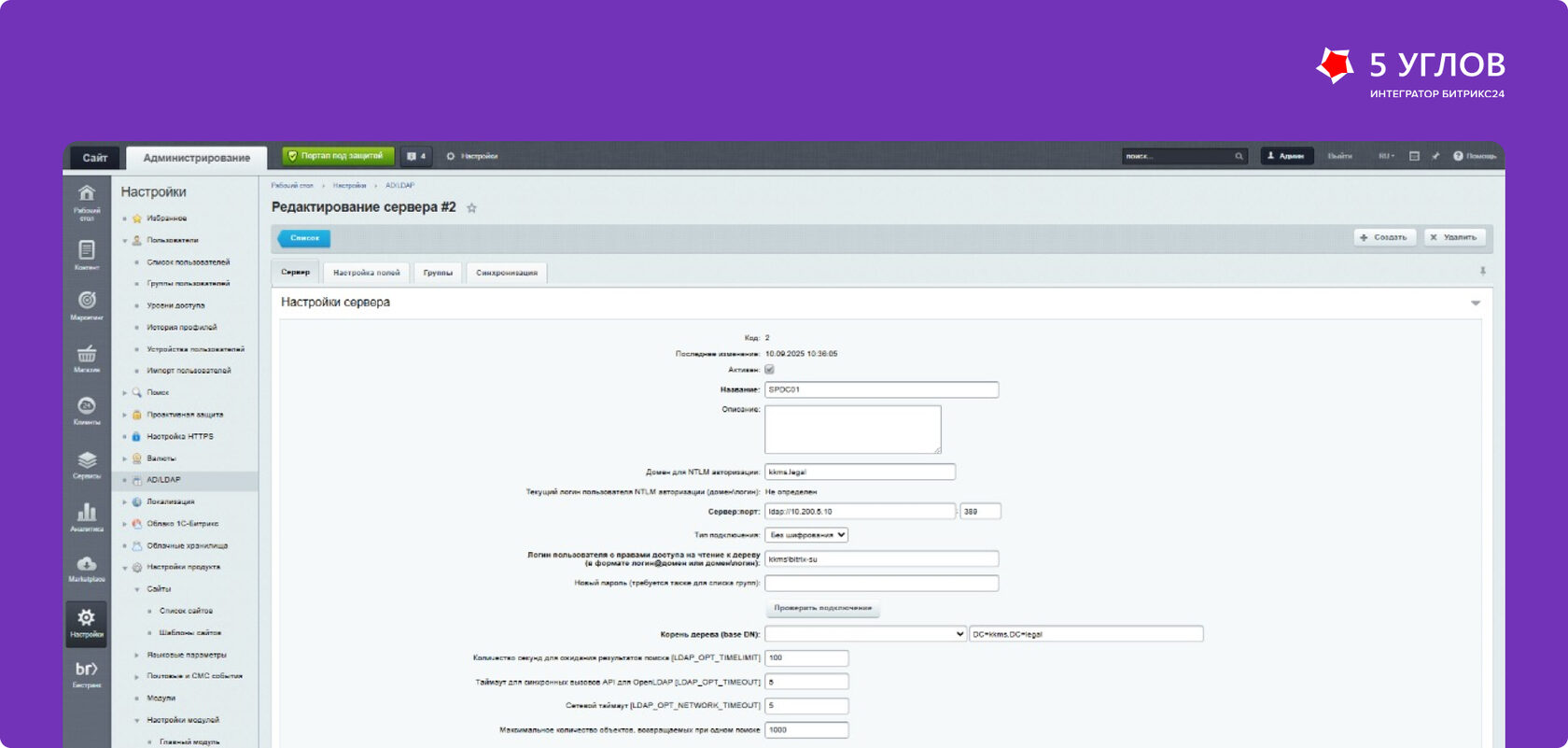
Task: Toggle the Активен checkbox
Action: [769, 370]
